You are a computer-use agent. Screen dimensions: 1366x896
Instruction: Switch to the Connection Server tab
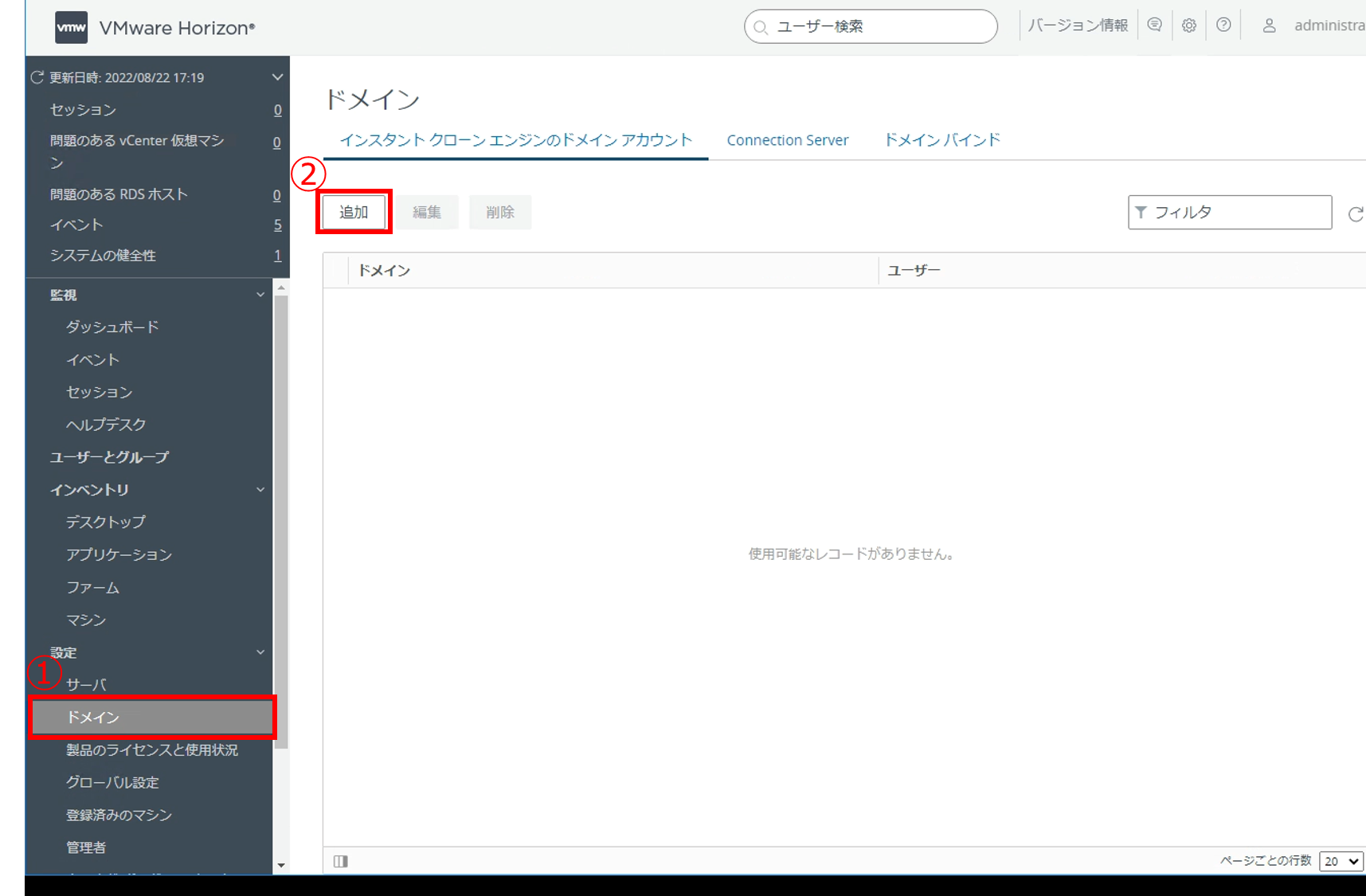787,140
